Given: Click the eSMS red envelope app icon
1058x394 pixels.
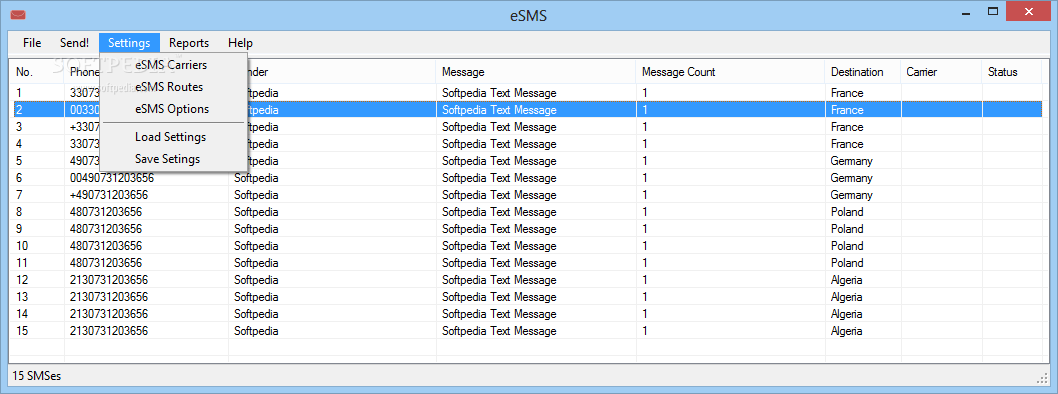Looking at the screenshot, I should click(x=18, y=15).
